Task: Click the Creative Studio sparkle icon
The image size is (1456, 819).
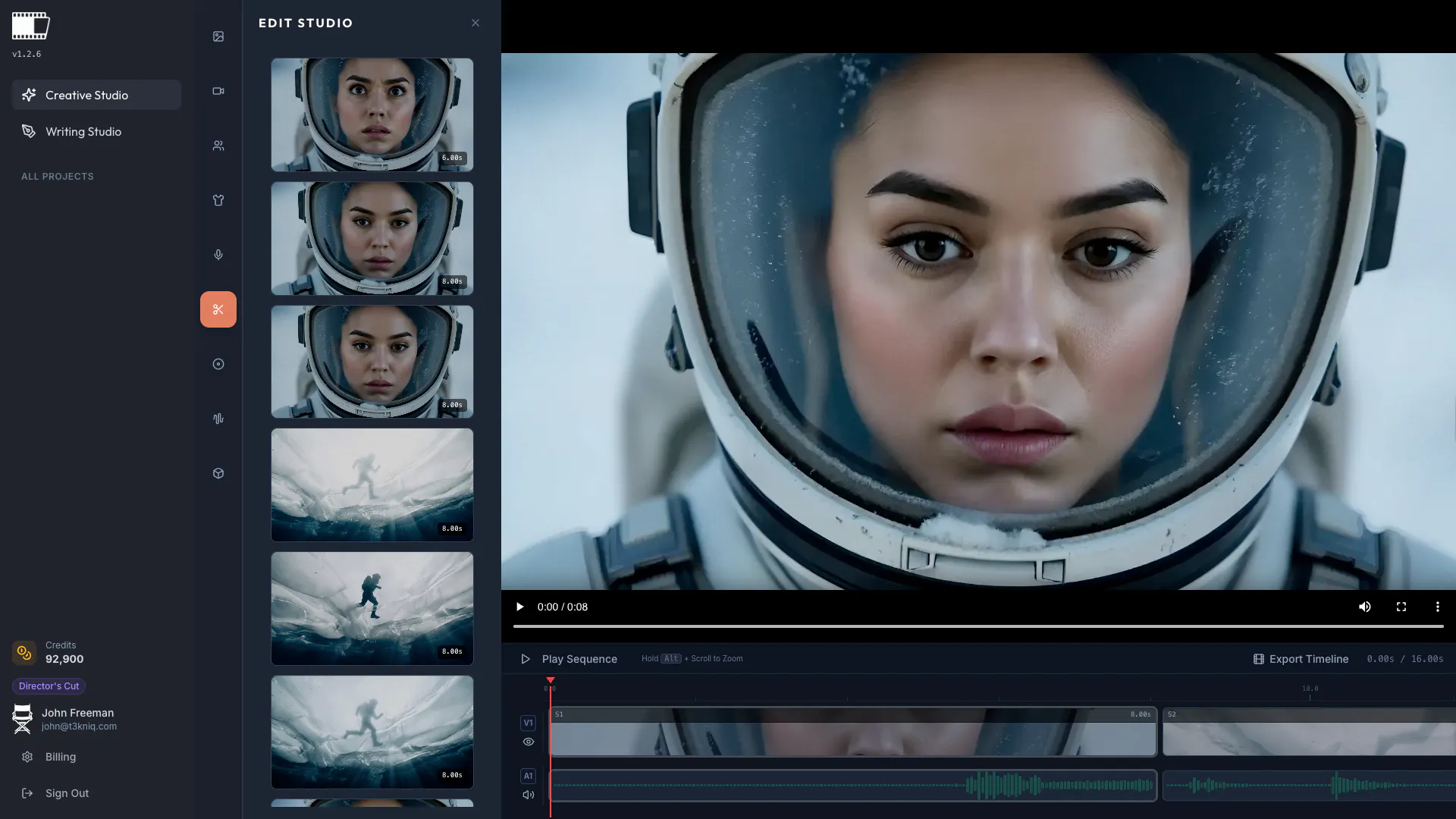Action: (x=29, y=95)
